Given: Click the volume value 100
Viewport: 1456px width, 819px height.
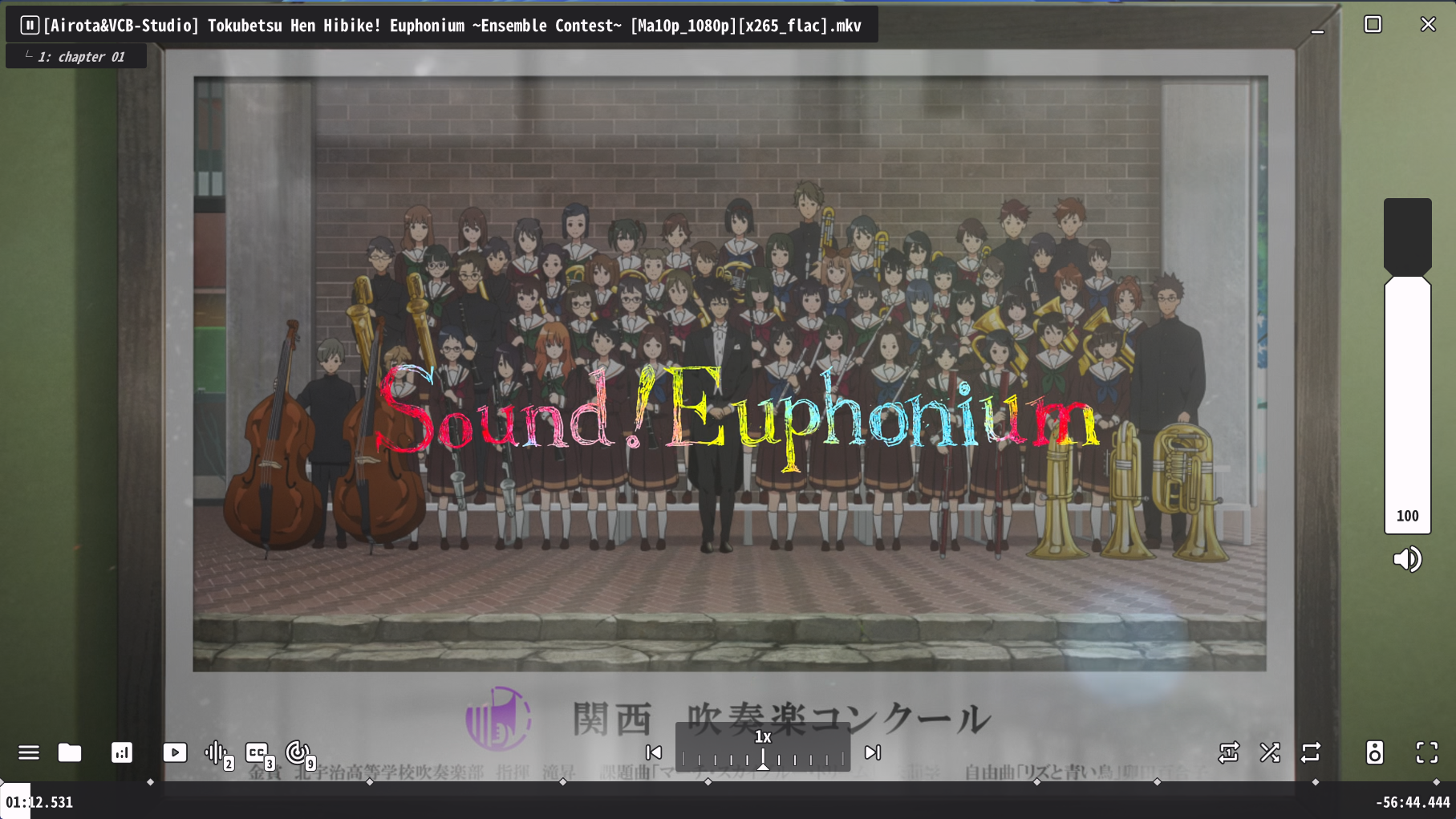Looking at the screenshot, I should click(1408, 516).
